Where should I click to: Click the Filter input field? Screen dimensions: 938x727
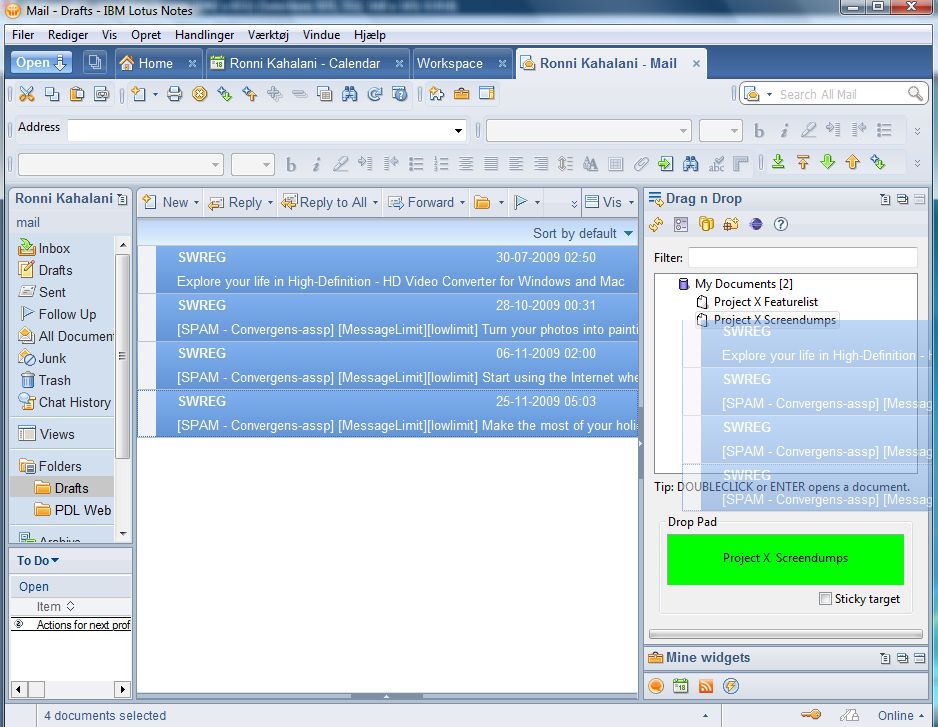pos(803,258)
